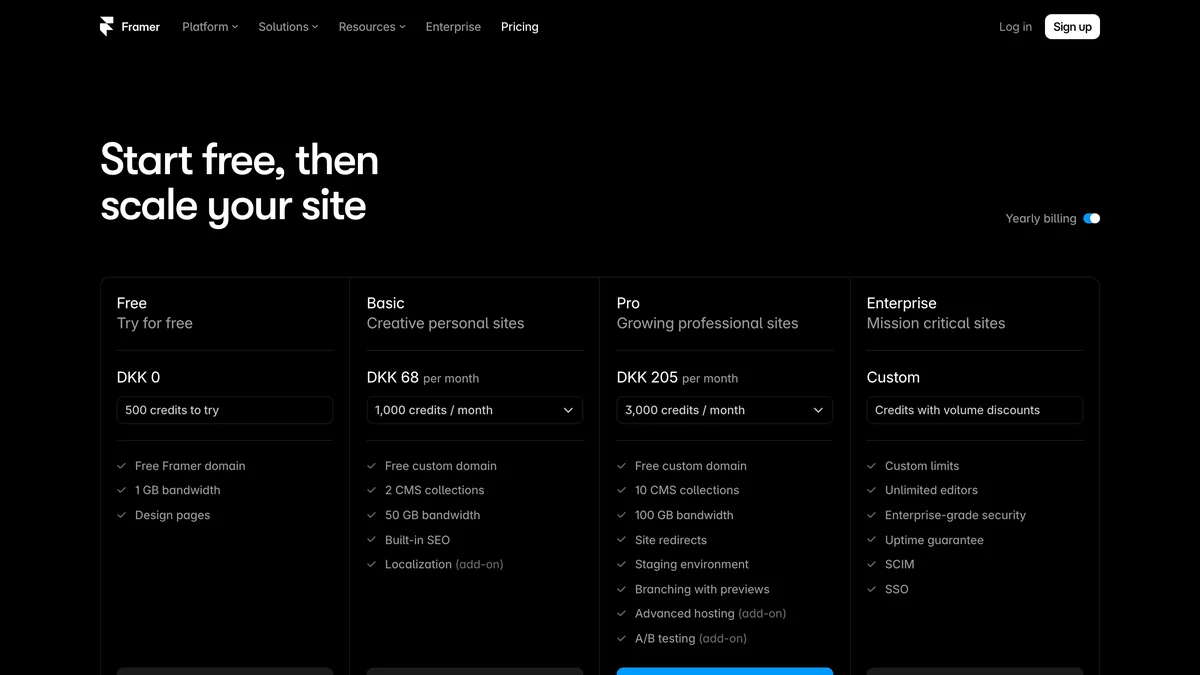Click the checkmark beside Custom limits
1200x675 pixels.
click(x=872, y=466)
